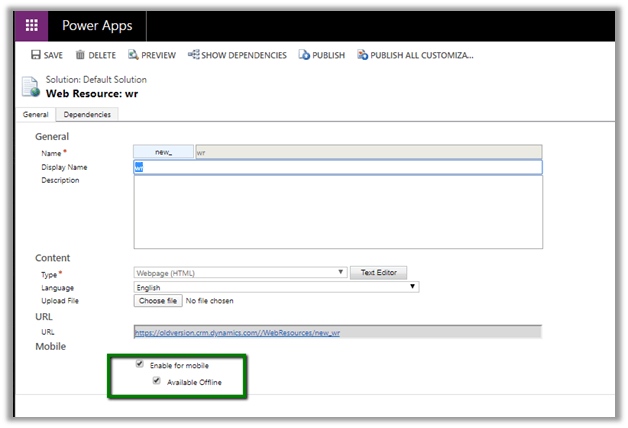Viewport: 628px width, 428px height.
Task: Click Publish All Customizations icon
Action: (362, 55)
